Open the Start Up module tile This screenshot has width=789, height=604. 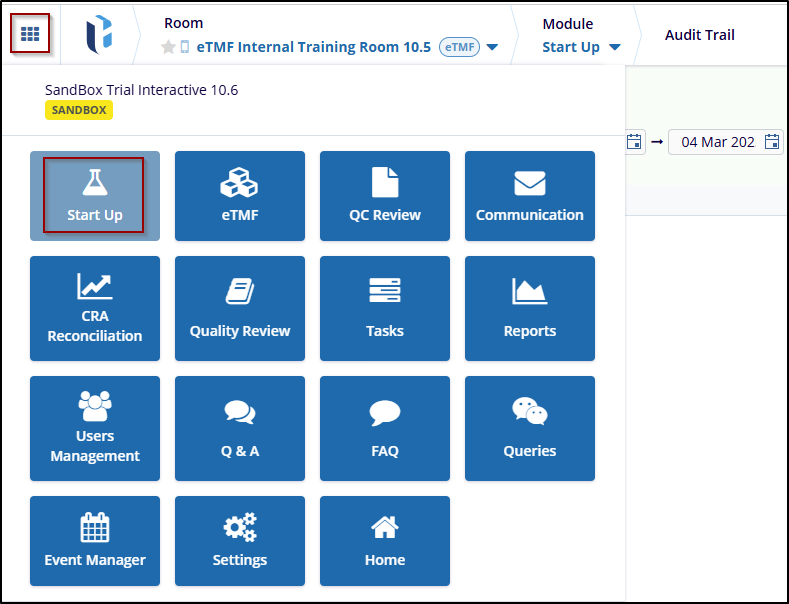(x=94, y=196)
